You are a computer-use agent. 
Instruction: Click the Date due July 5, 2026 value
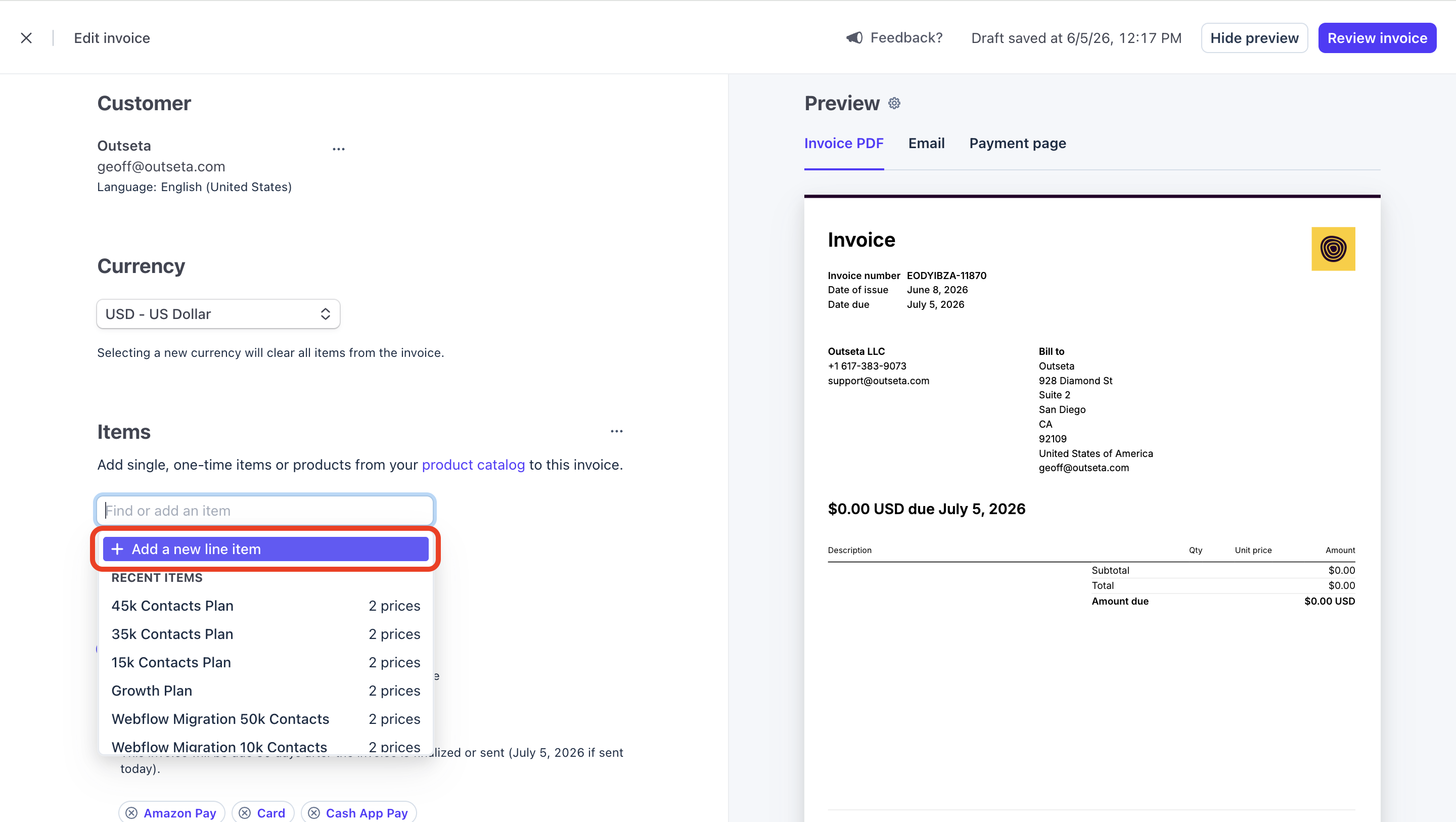[x=935, y=304]
